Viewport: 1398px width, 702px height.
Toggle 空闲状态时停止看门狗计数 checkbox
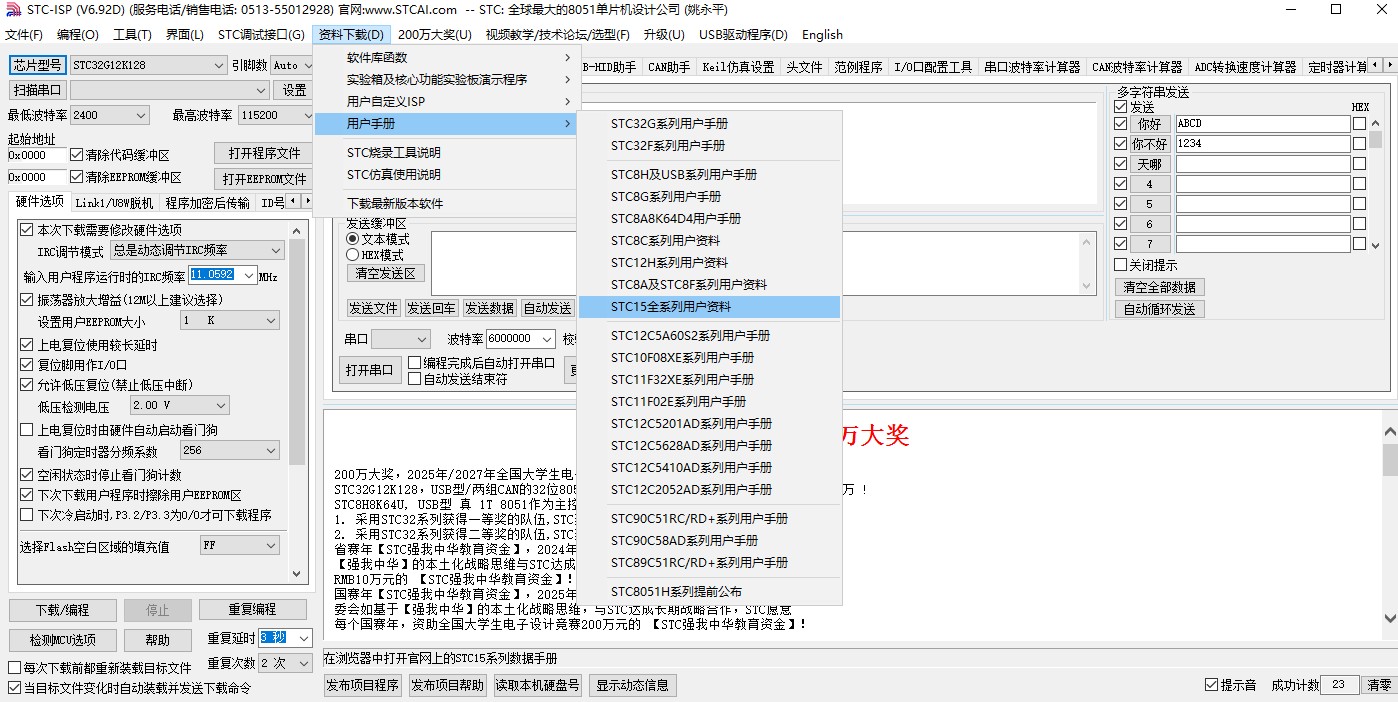[27, 475]
